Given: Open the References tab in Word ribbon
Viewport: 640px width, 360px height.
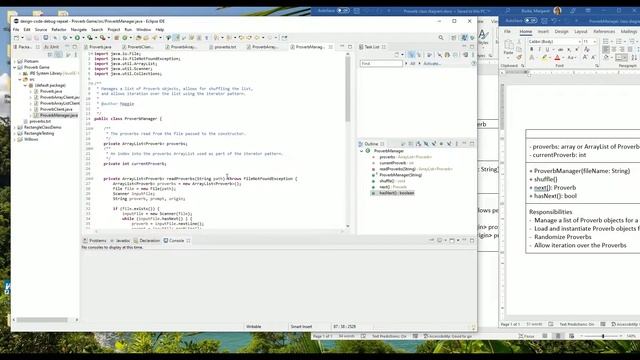Looking at the screenshot, I should (x=604, y=31).
